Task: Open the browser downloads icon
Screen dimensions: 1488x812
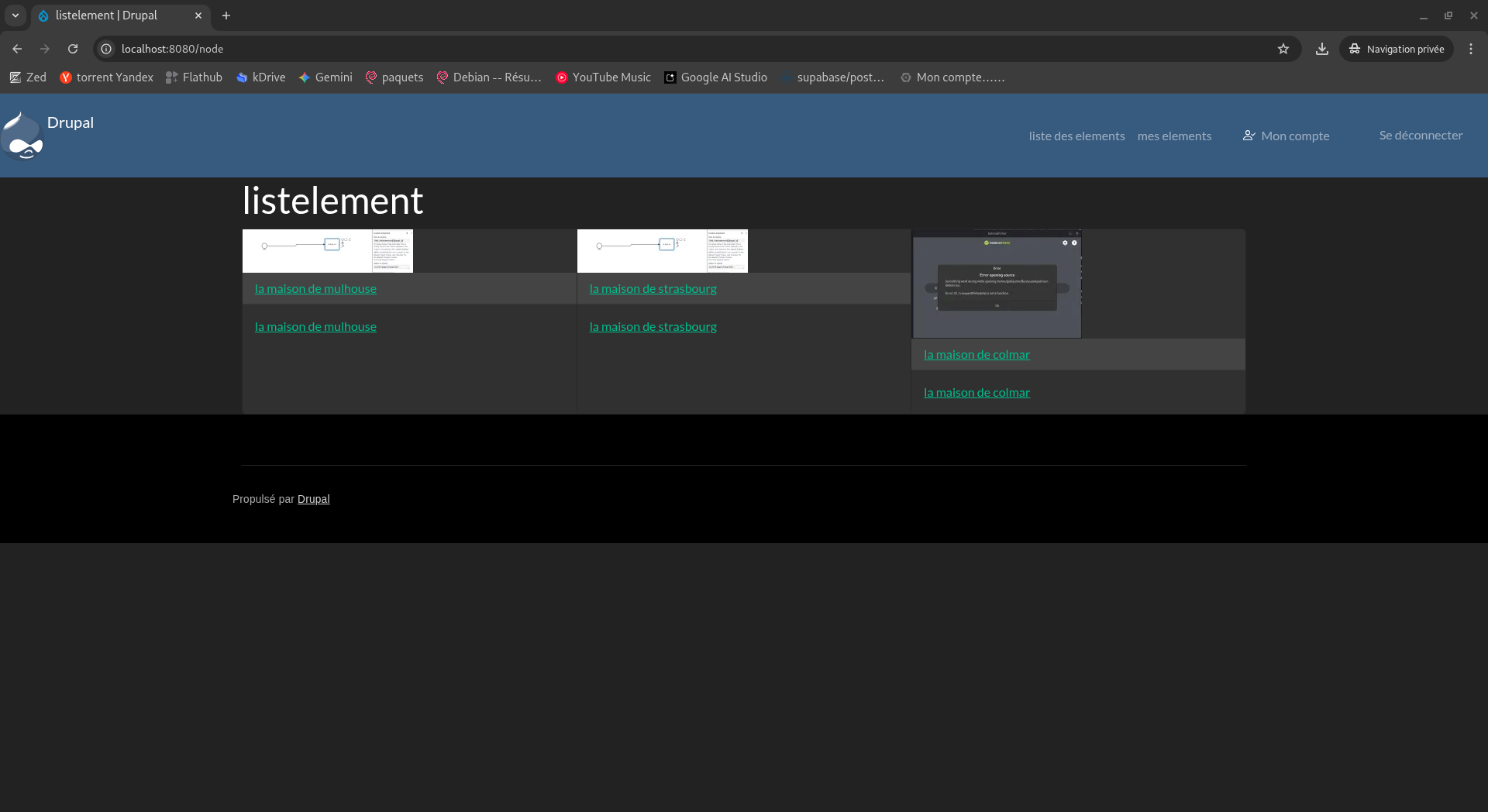Action: click(1322, 49)
